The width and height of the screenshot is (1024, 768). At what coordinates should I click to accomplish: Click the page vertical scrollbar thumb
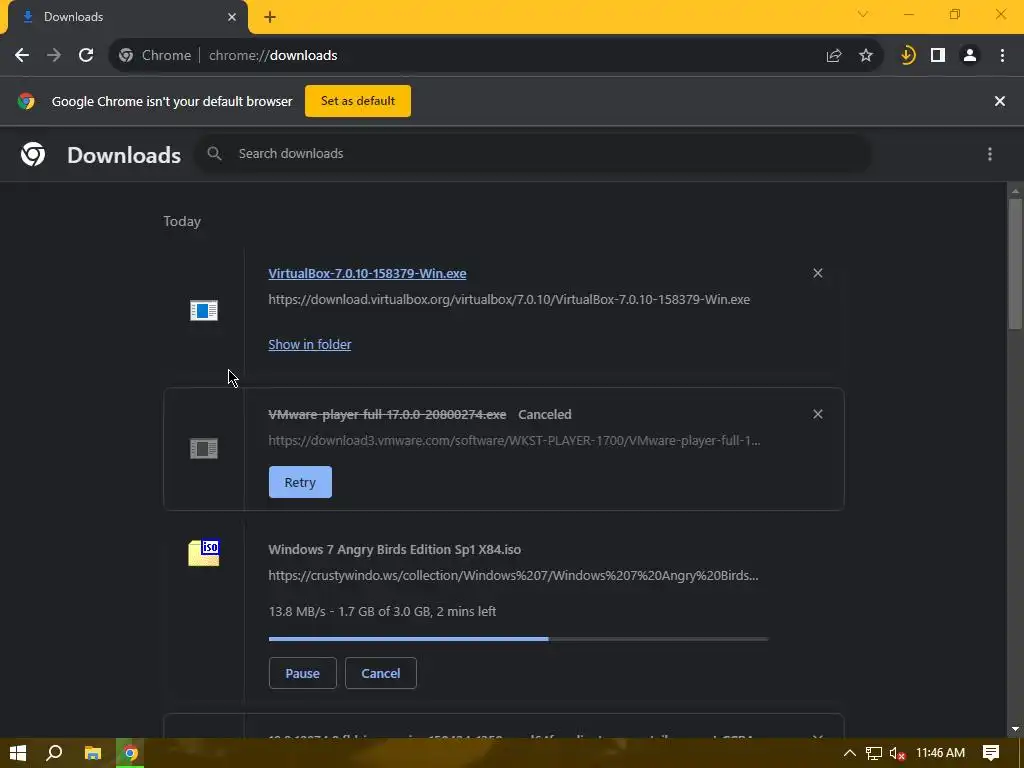(1015, 264)
